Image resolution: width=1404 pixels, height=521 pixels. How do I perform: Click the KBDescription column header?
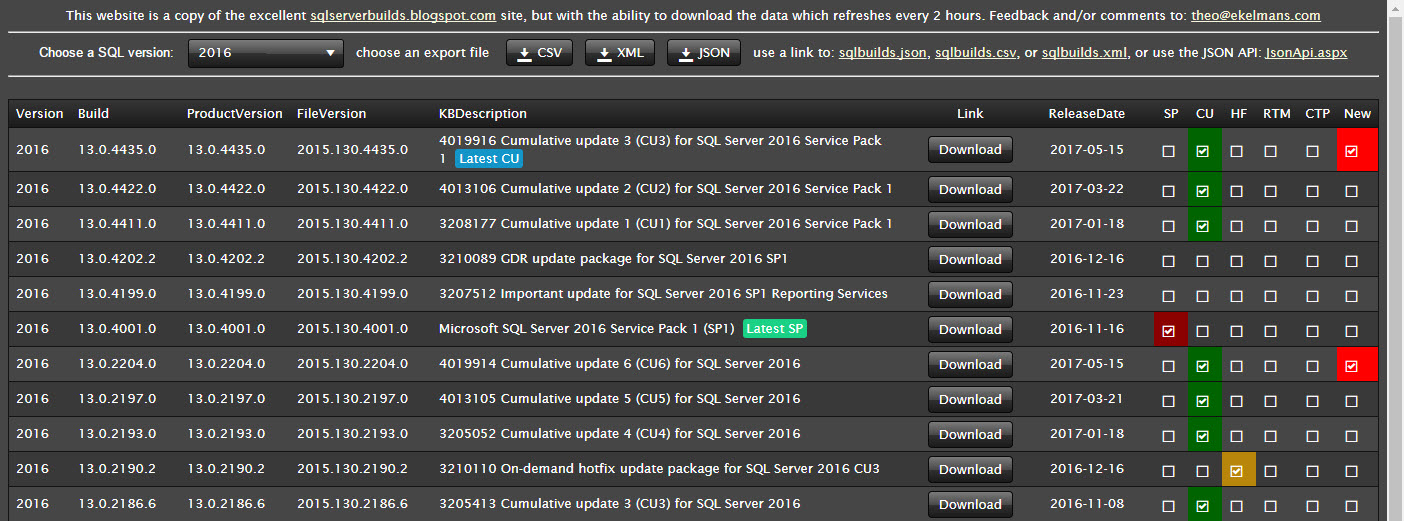coord(483,114)
